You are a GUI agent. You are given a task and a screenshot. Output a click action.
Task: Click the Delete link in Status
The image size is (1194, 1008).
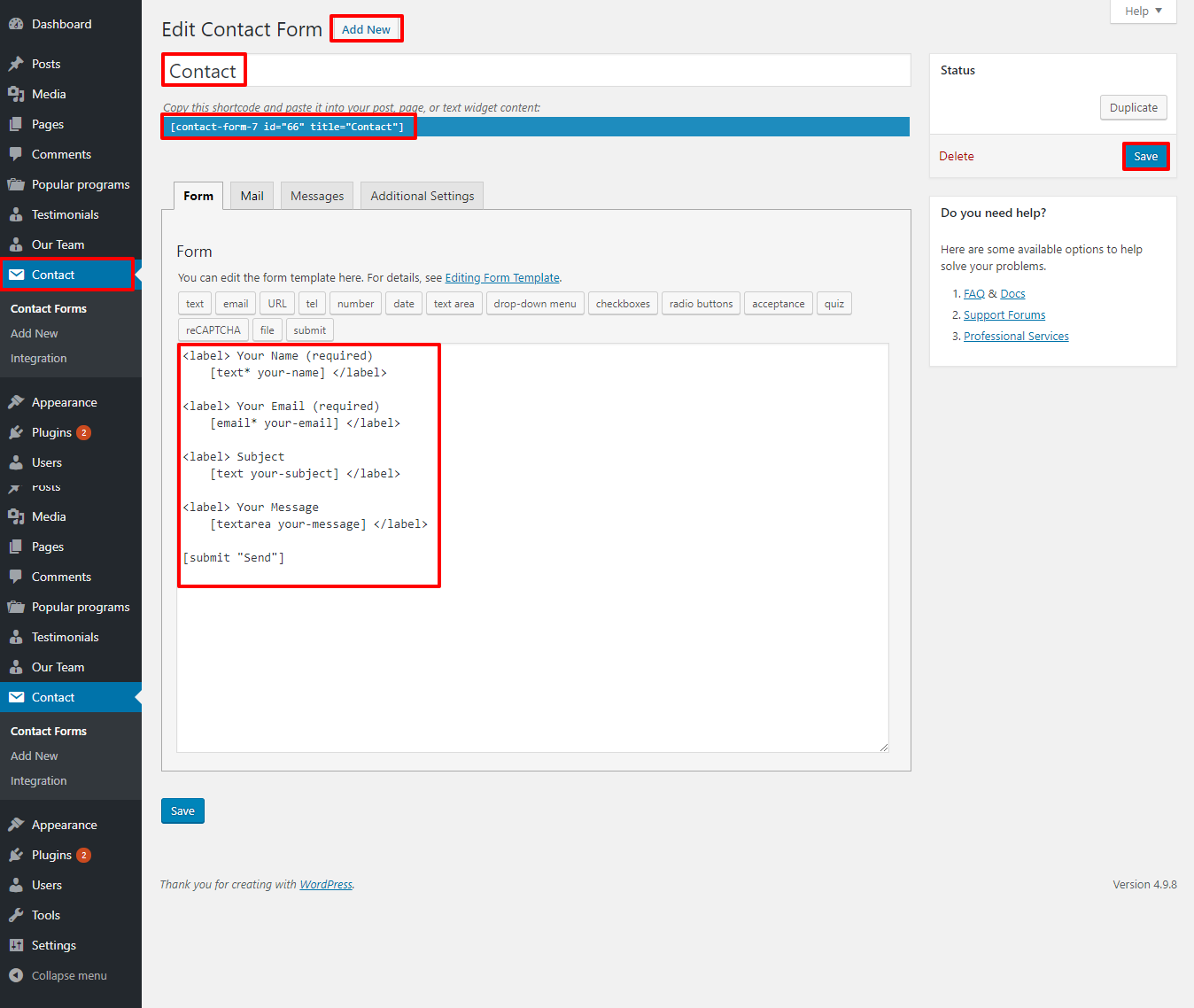(x=956, y=156)
